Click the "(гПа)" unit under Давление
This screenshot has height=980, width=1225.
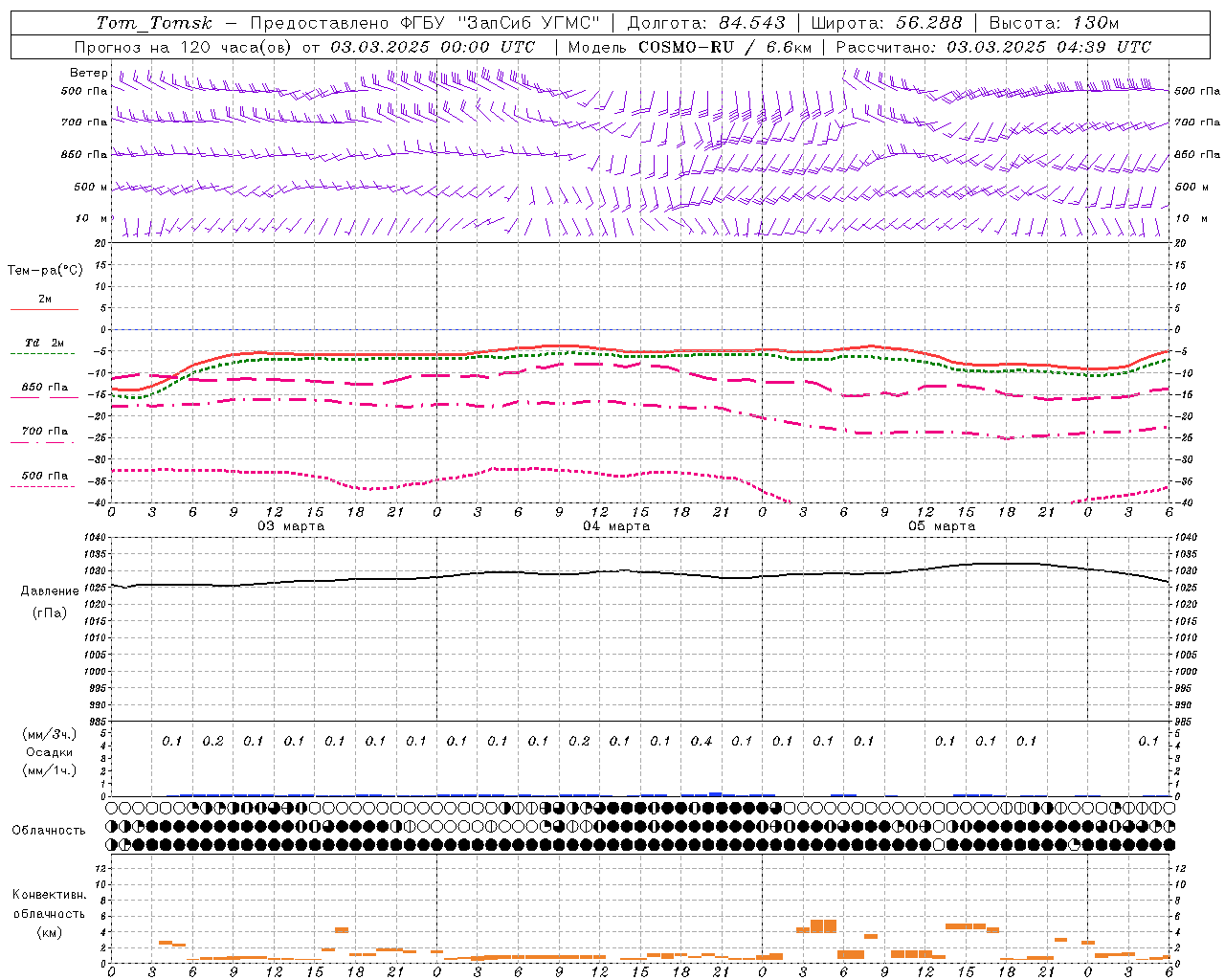(50, 613)
